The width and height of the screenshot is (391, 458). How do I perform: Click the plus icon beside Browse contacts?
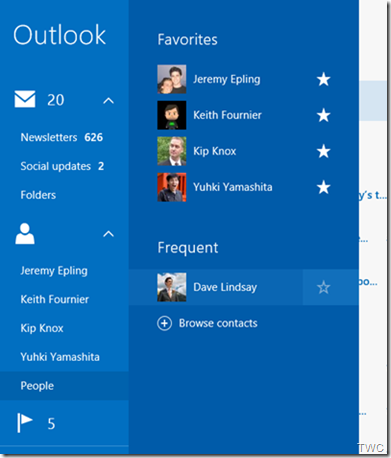(164, 323)
